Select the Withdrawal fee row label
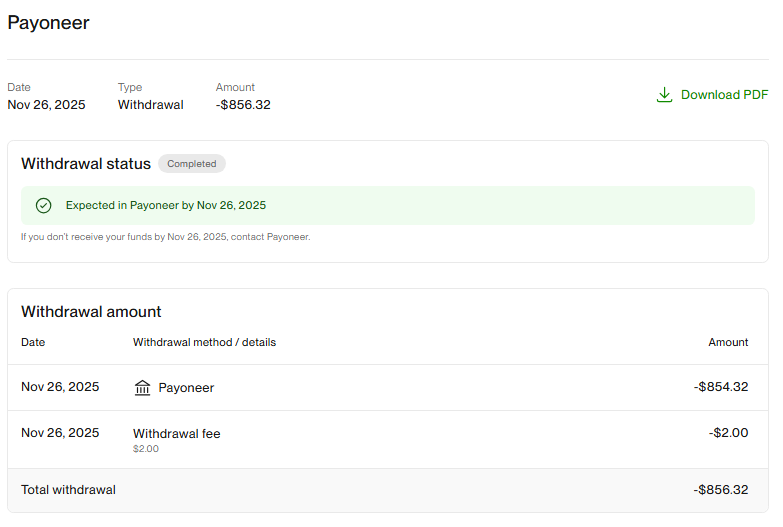The width and height of the screenshot is (783, 527). coord(176,434)
